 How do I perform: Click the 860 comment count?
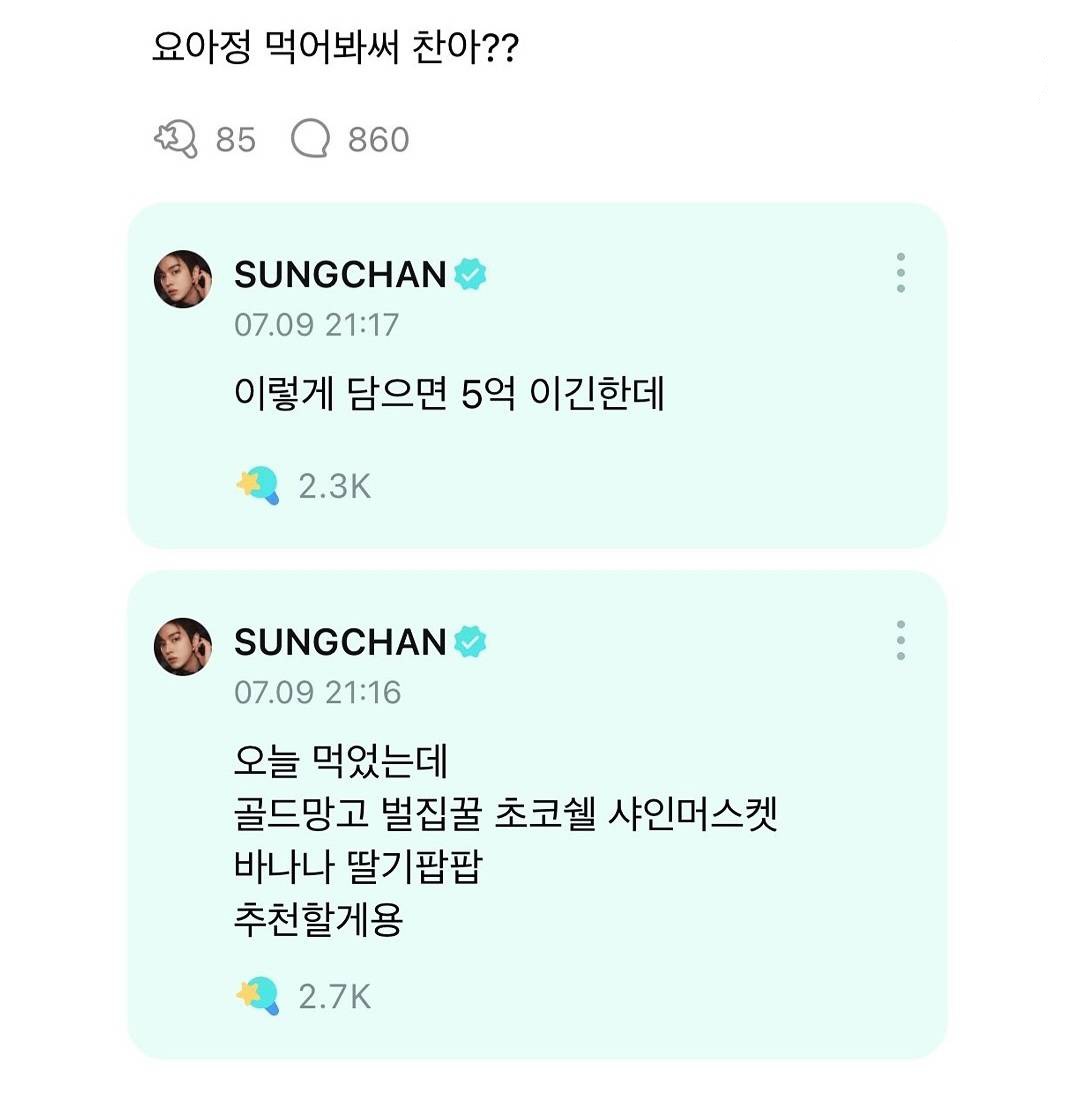pos(378,140)
